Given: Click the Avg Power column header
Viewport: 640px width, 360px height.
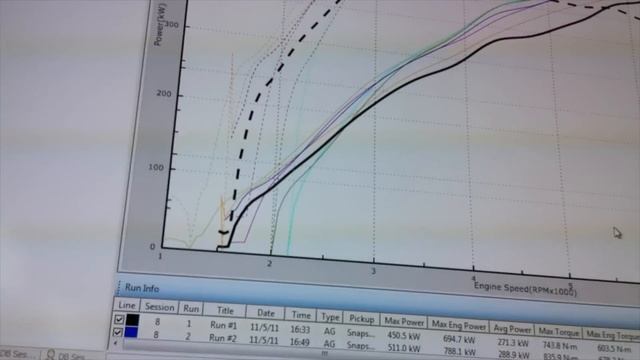Looking at the screenshot, I should click(512, 328).
